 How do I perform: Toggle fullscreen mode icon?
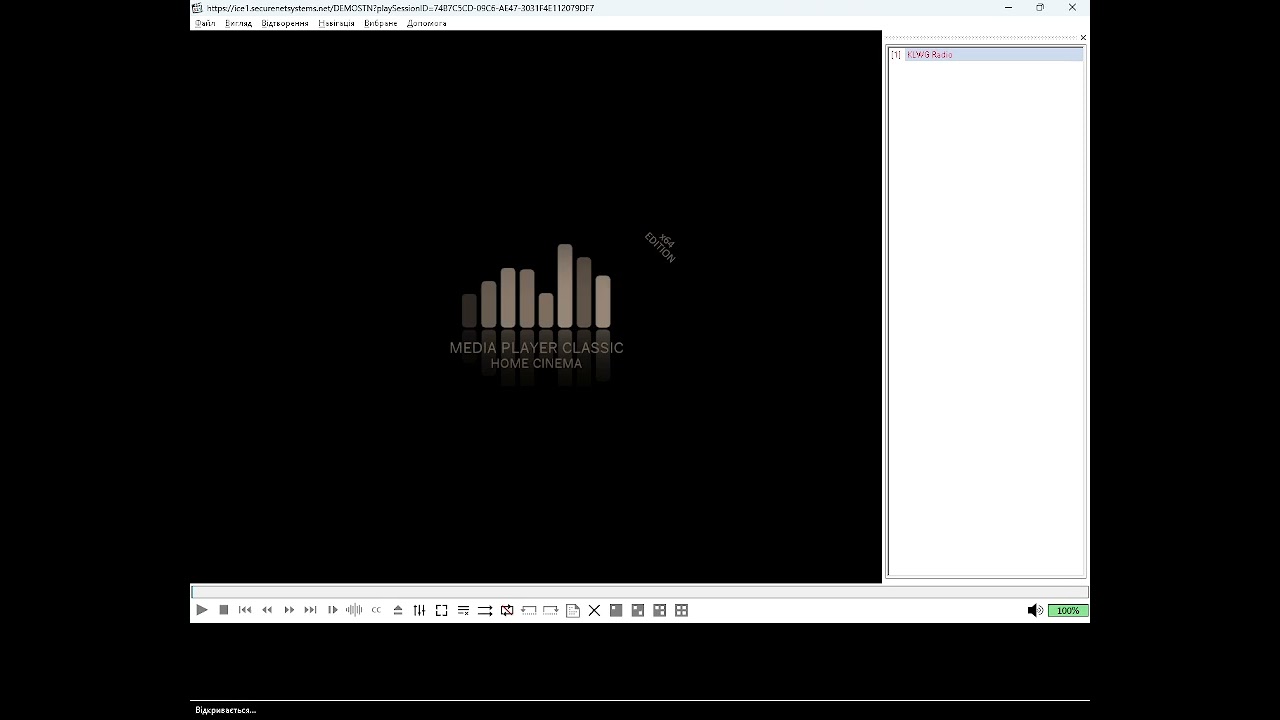click(x=441, y=610)
